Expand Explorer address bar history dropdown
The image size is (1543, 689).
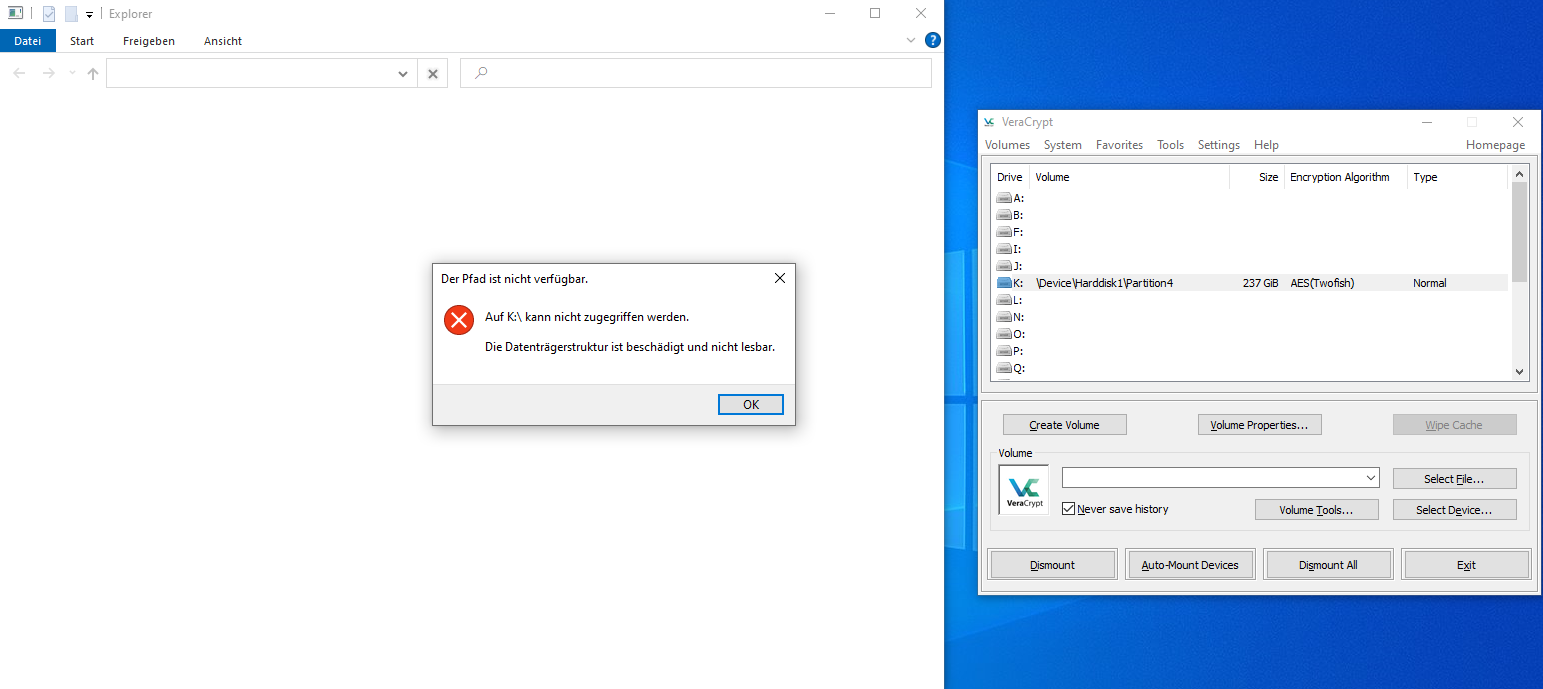[x=403, y=74]
